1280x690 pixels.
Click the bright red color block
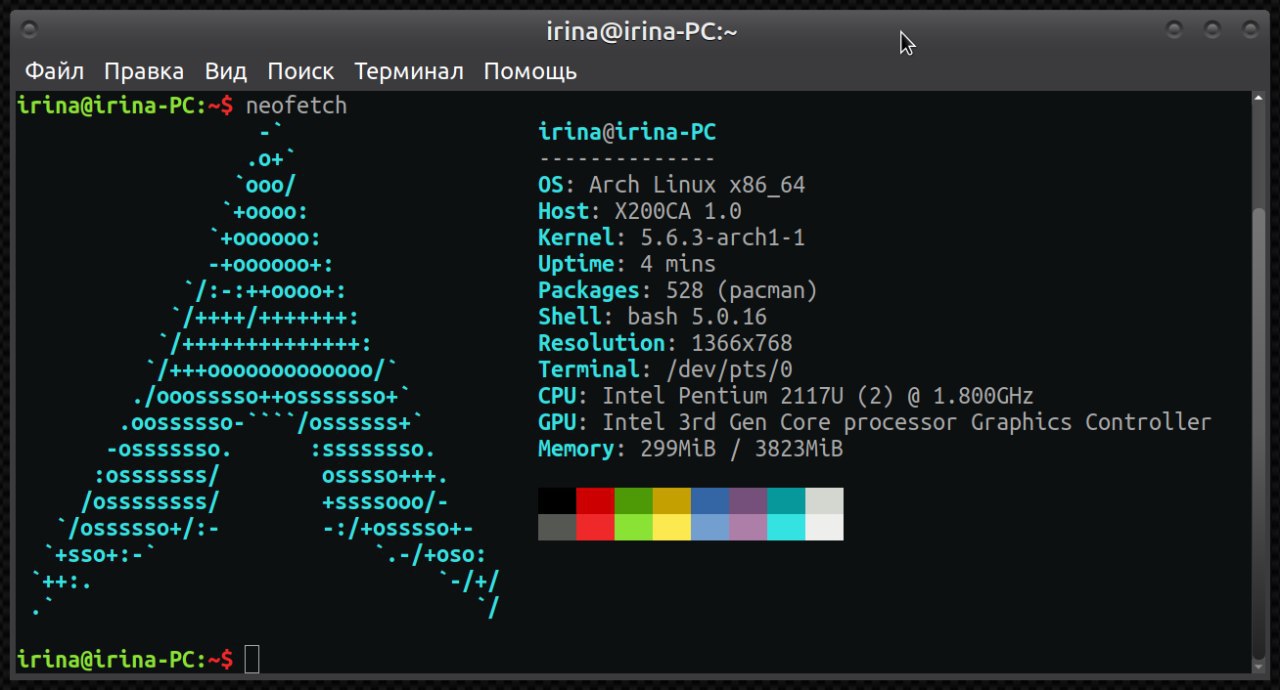click(595, 527)
